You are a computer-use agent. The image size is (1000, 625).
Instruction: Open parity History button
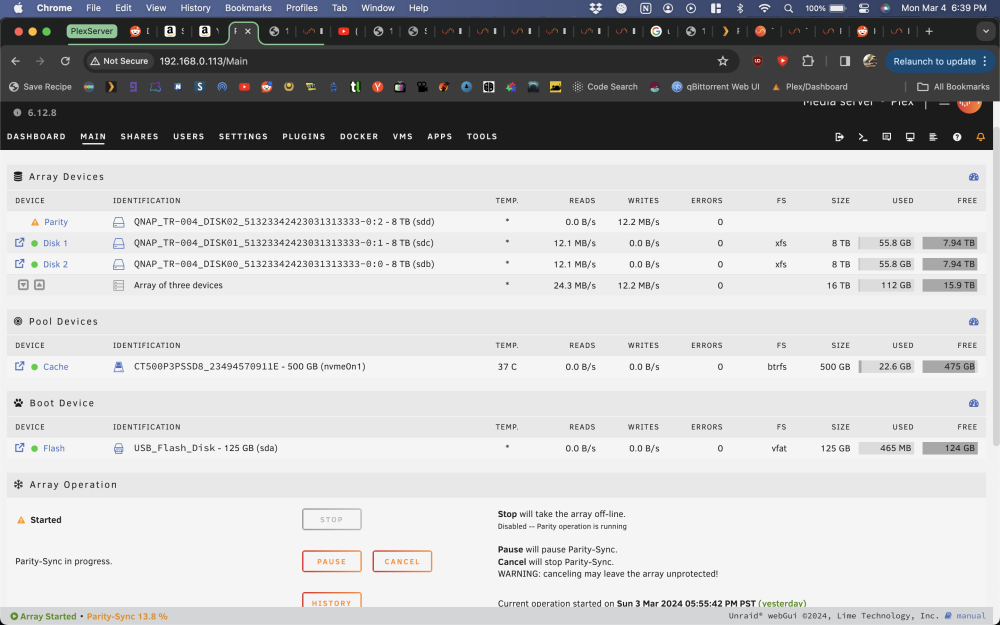pyautogui.click(x=332, y=600)
